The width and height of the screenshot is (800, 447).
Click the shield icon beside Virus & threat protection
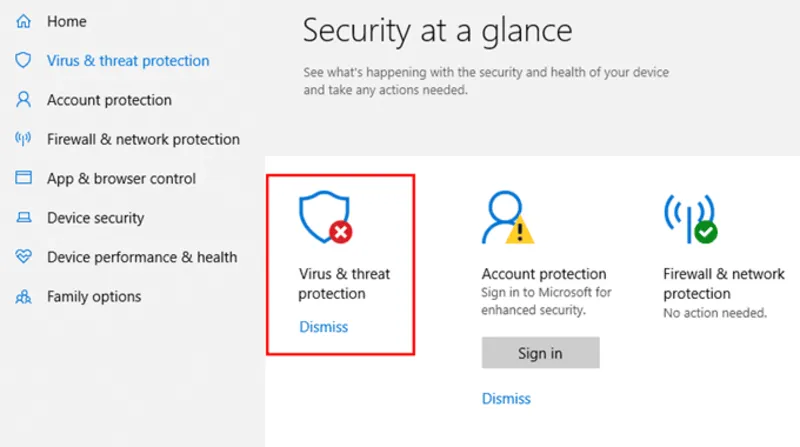tap(23, 60)
